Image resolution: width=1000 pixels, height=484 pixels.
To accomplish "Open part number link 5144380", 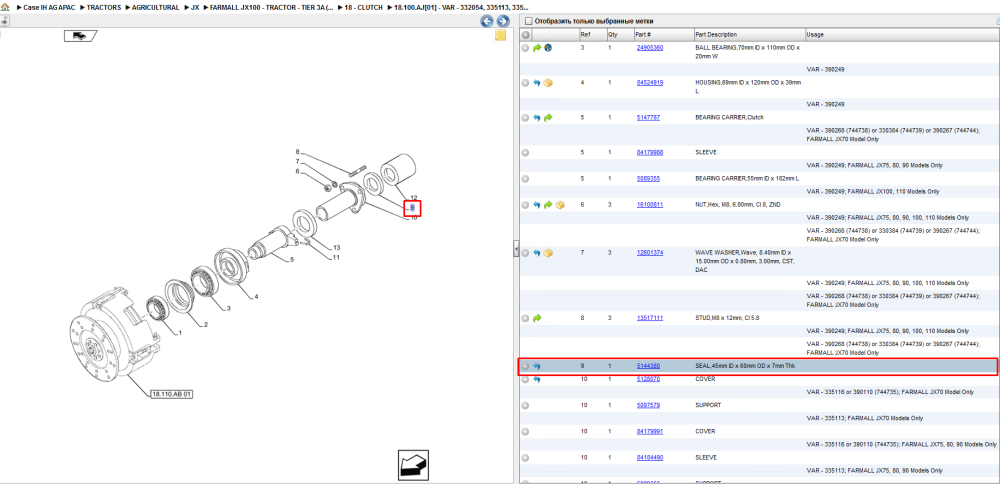I will pyautogui.click(x=648, y=367).
